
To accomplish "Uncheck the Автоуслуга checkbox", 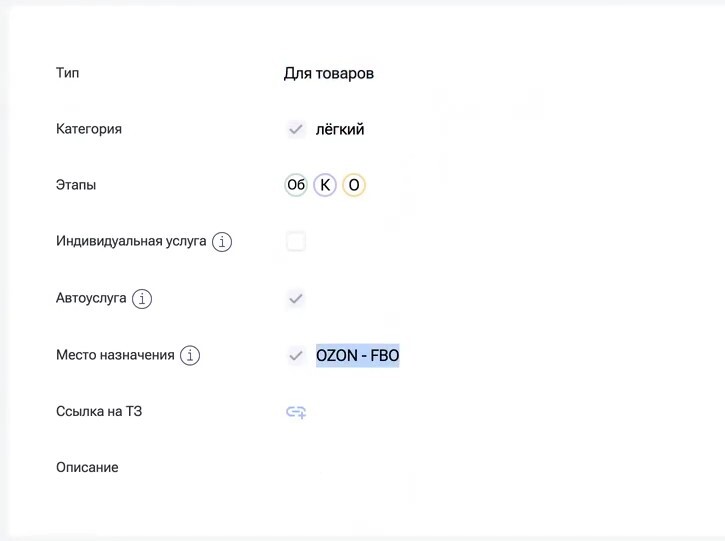I will coord(296,299).
